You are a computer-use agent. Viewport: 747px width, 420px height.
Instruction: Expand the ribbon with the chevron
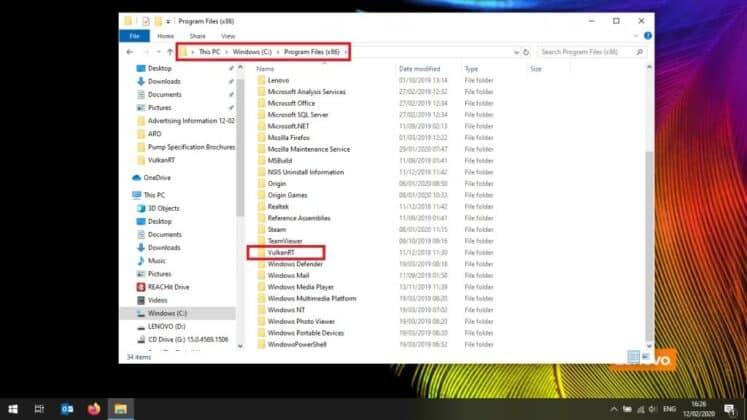(x=636, y=35)
